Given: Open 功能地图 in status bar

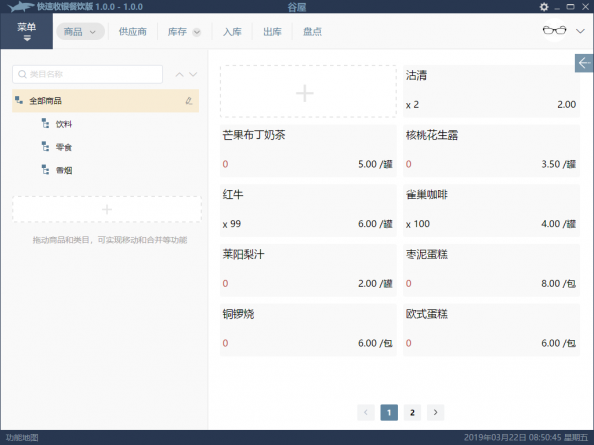Looking at the screenshot, I should click(x=22, y=438).
